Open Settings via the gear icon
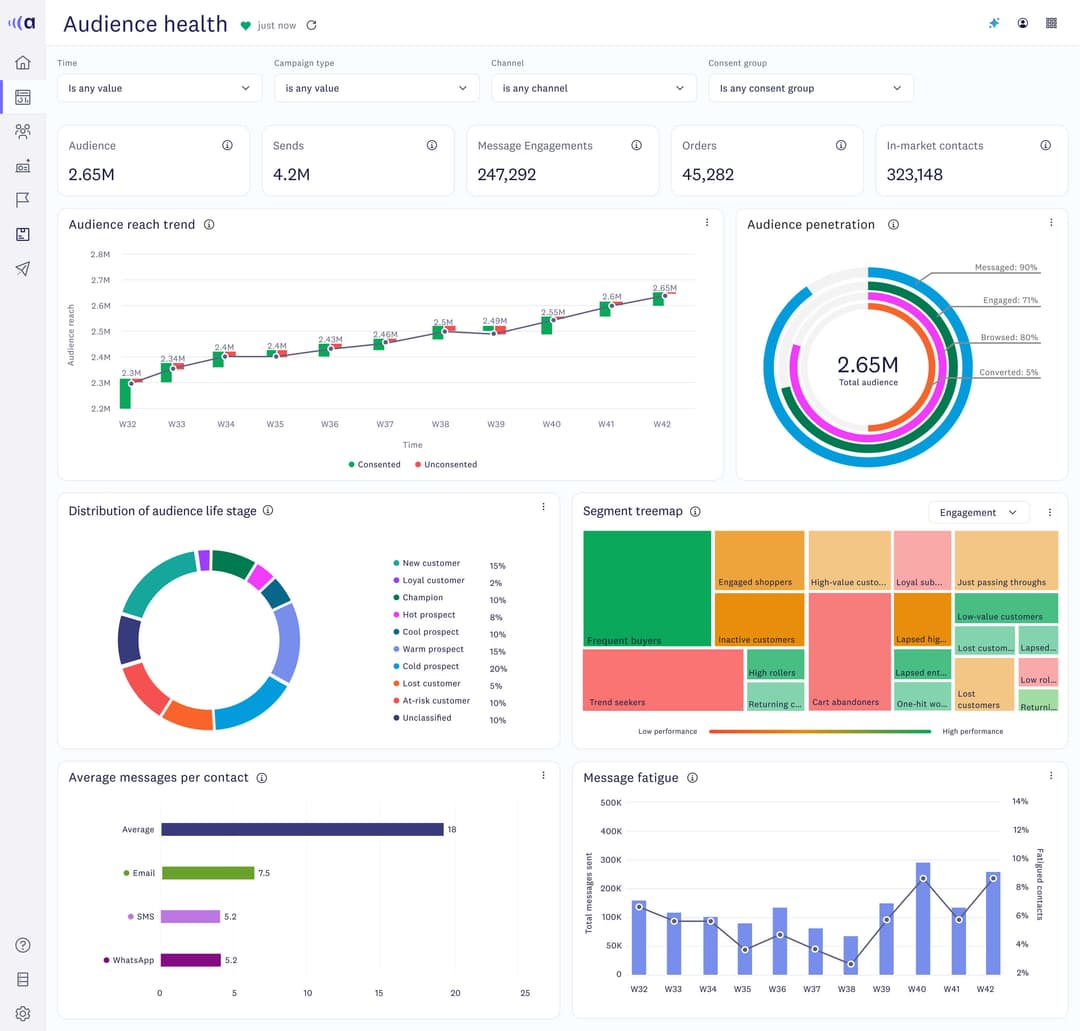Image resolution: width=1080 pixels, height=1031 pixels. 22,1013
